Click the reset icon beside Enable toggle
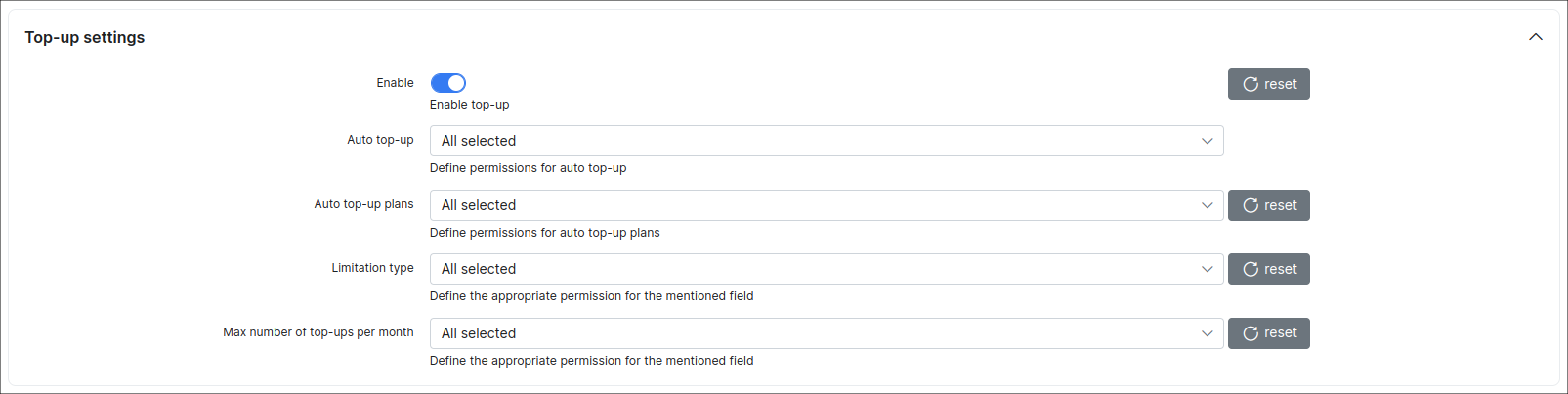The width and height of the screenshot is (1568, 394). click(x=1250, y=84)
